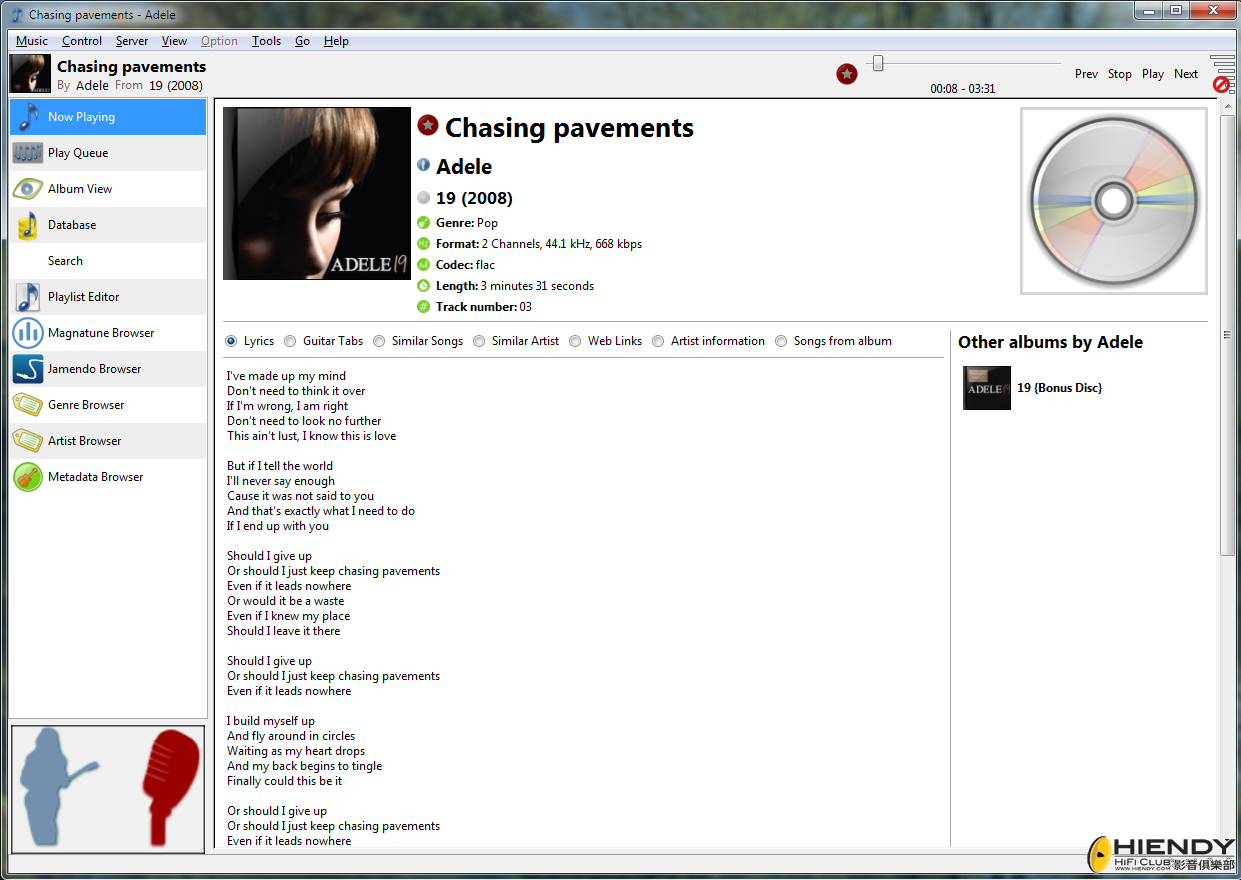Click the "00:08 - 03:31" time display

pos(963,88)
